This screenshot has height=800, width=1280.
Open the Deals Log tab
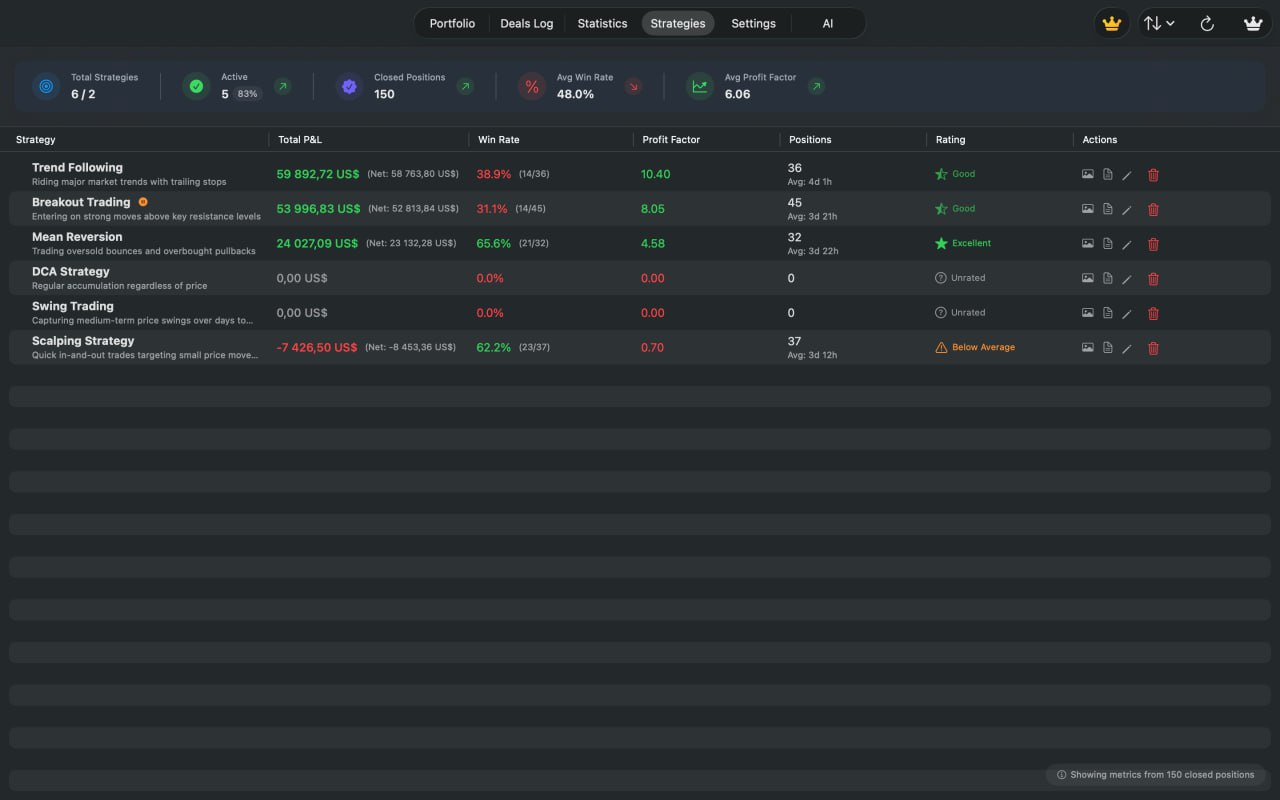pyautogui.click(x=526, y=23)
